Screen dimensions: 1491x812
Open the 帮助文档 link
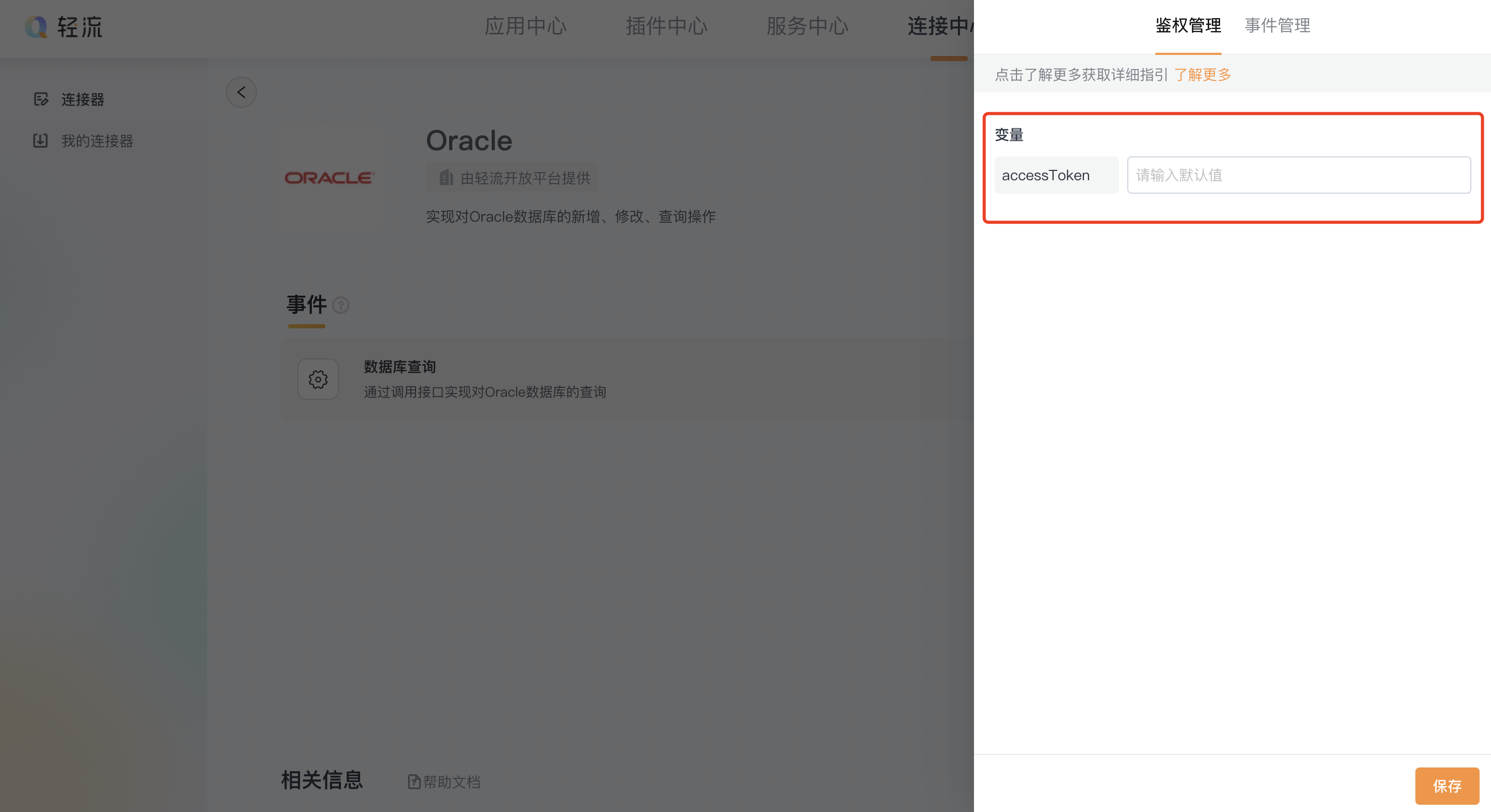click(x=451, y=782)
